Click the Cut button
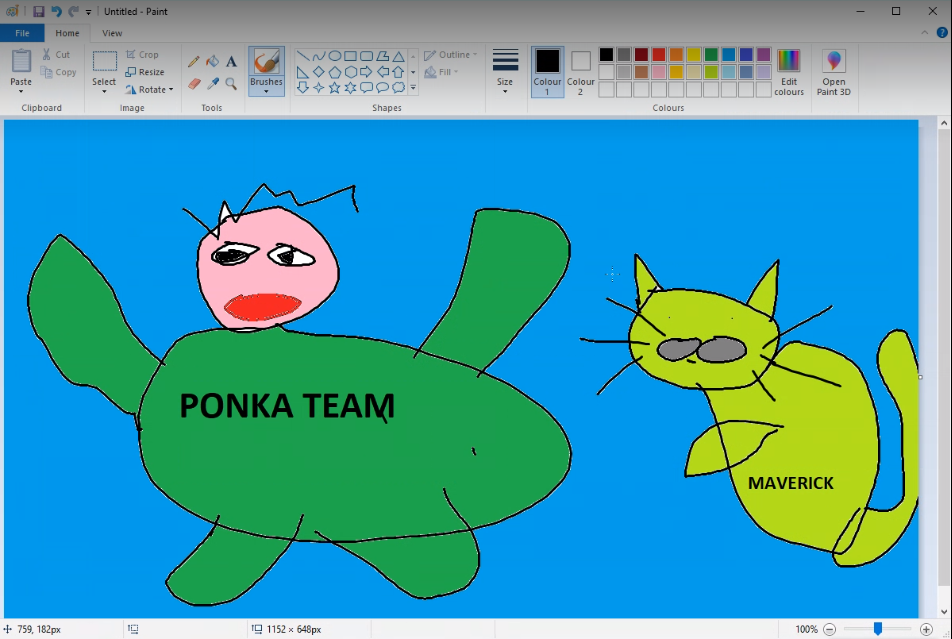952x639 pixels. (56, 55)
